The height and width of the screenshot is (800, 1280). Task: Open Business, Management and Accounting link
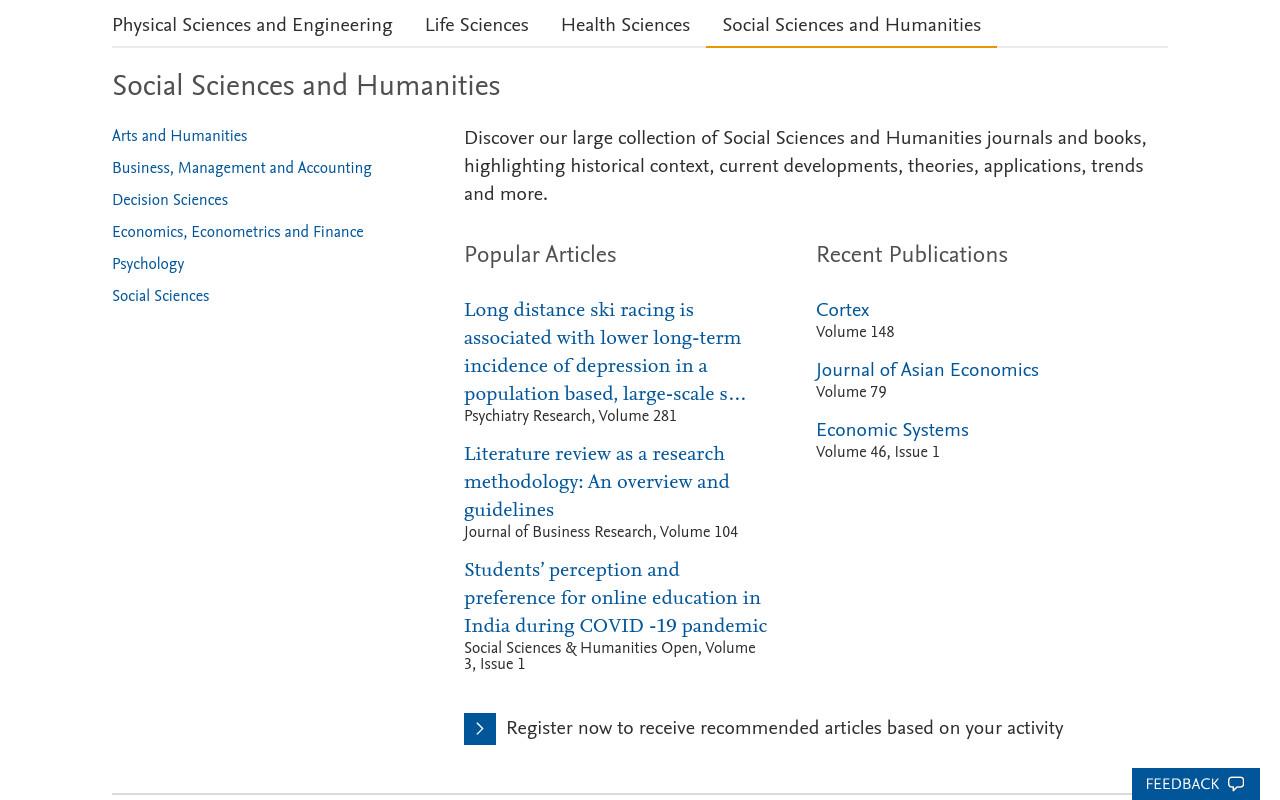point(241,168)
